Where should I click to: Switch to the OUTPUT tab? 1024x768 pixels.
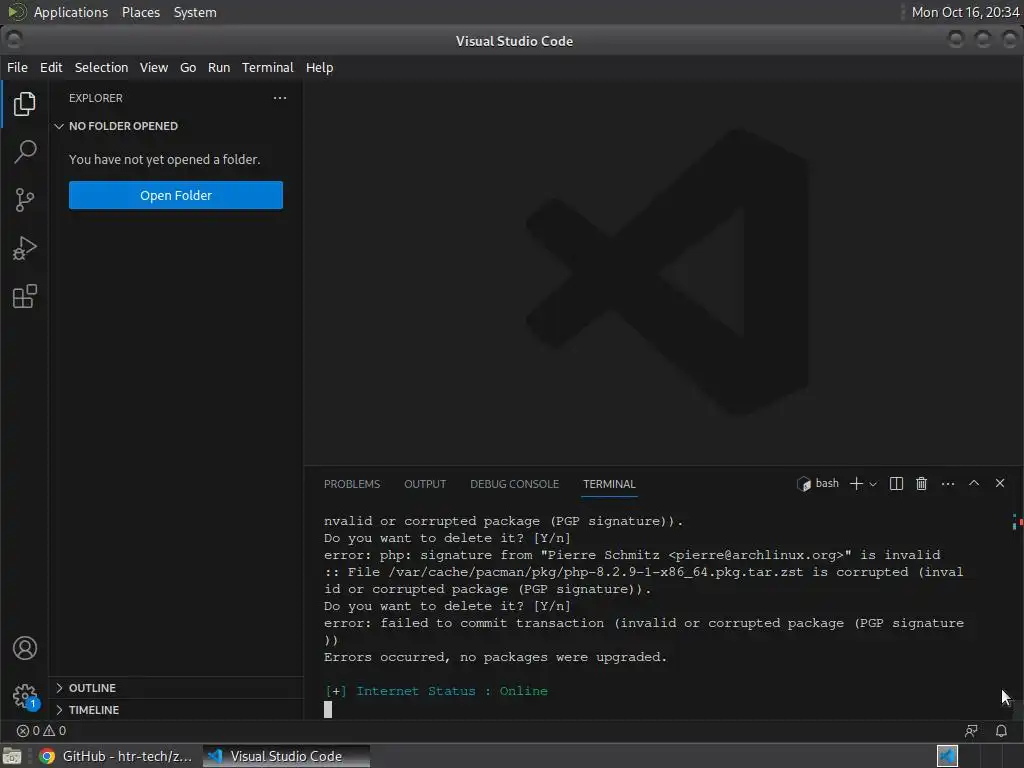tap(425, 484)
